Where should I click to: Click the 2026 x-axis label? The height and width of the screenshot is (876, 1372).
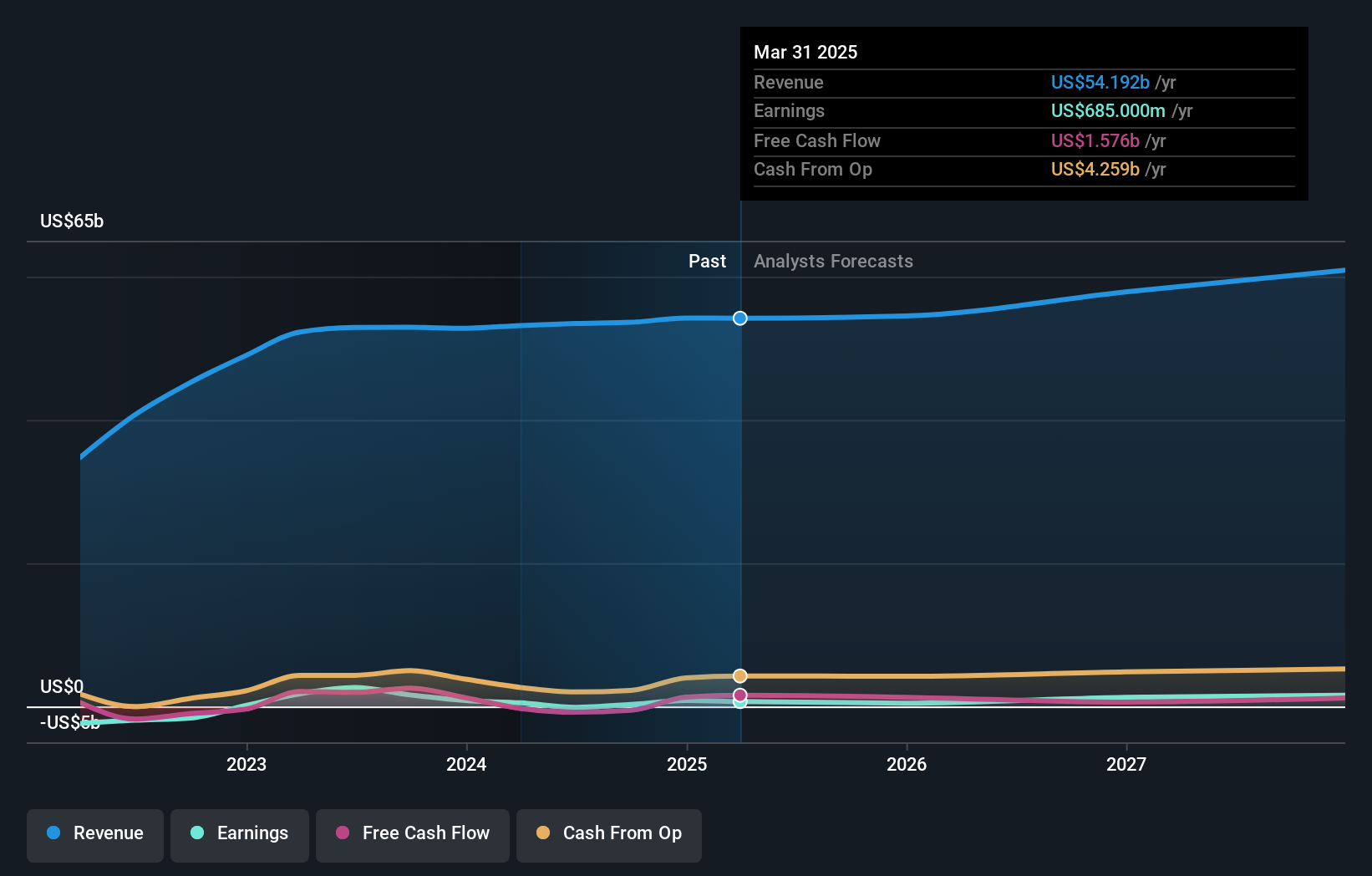point(907,764)
